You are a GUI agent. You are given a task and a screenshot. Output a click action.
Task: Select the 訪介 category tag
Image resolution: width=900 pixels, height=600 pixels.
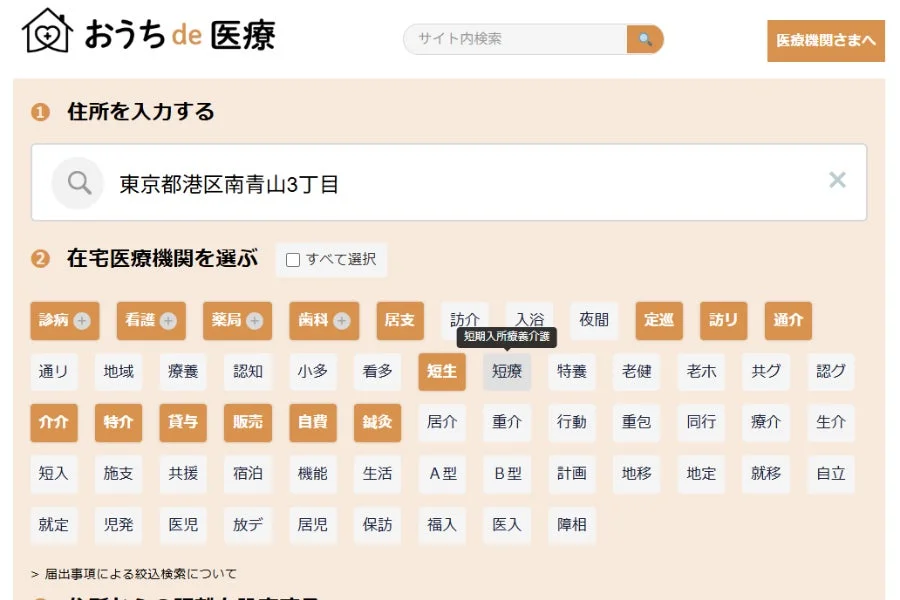point(465,320)
